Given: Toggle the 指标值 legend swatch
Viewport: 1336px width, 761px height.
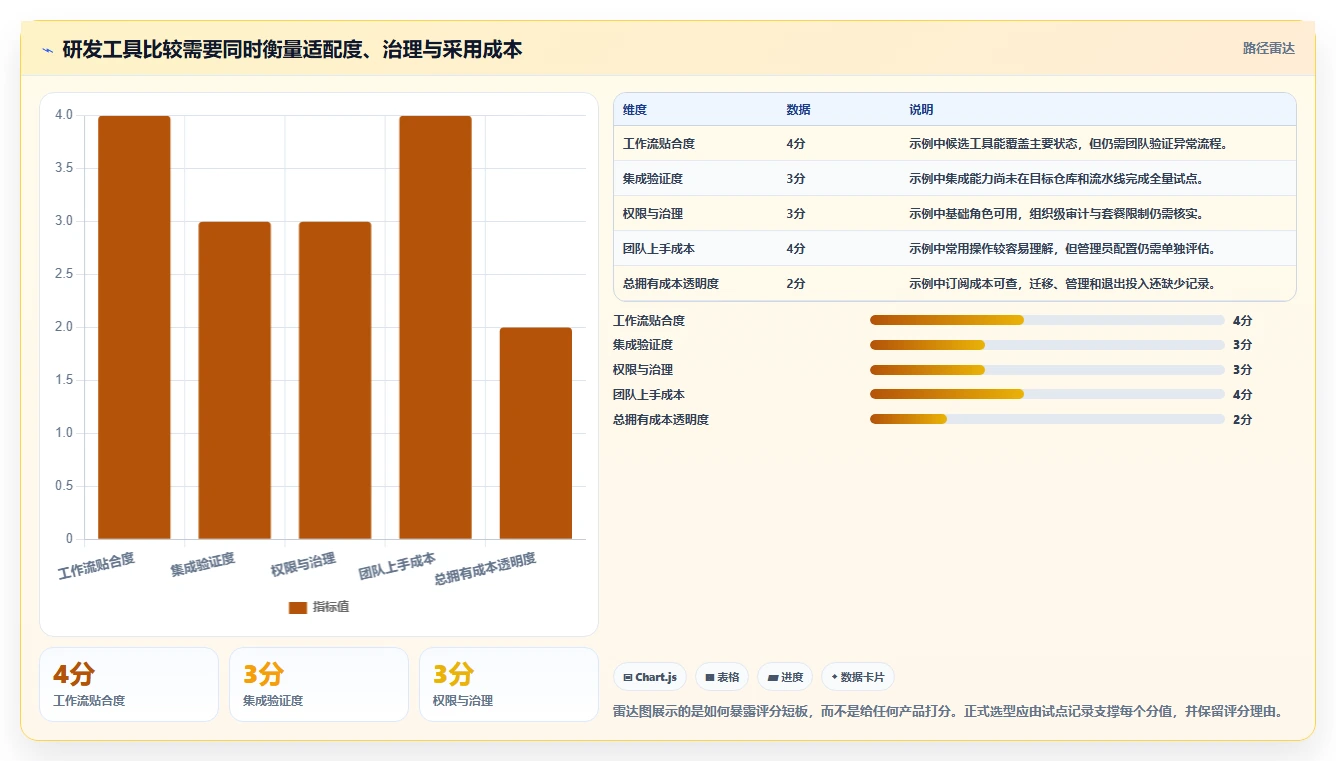Looking at the screenshot, I should click(x=297, y=607).
